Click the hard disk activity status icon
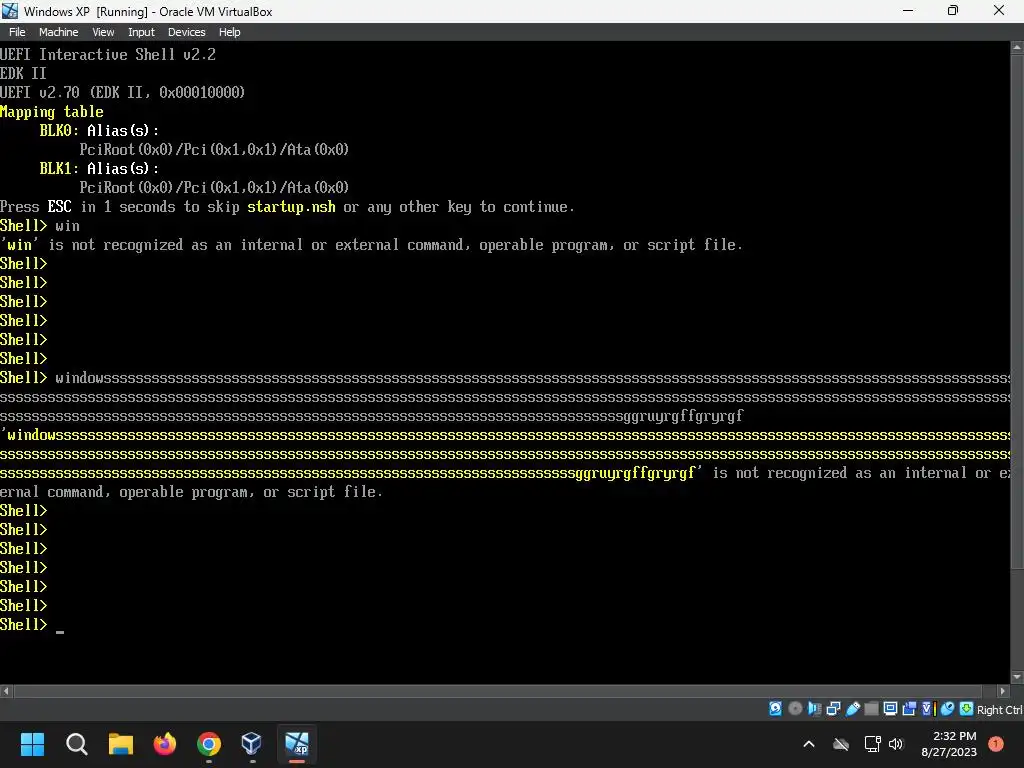Viewport: 1024px width, 768px height. tap(775, 709)
